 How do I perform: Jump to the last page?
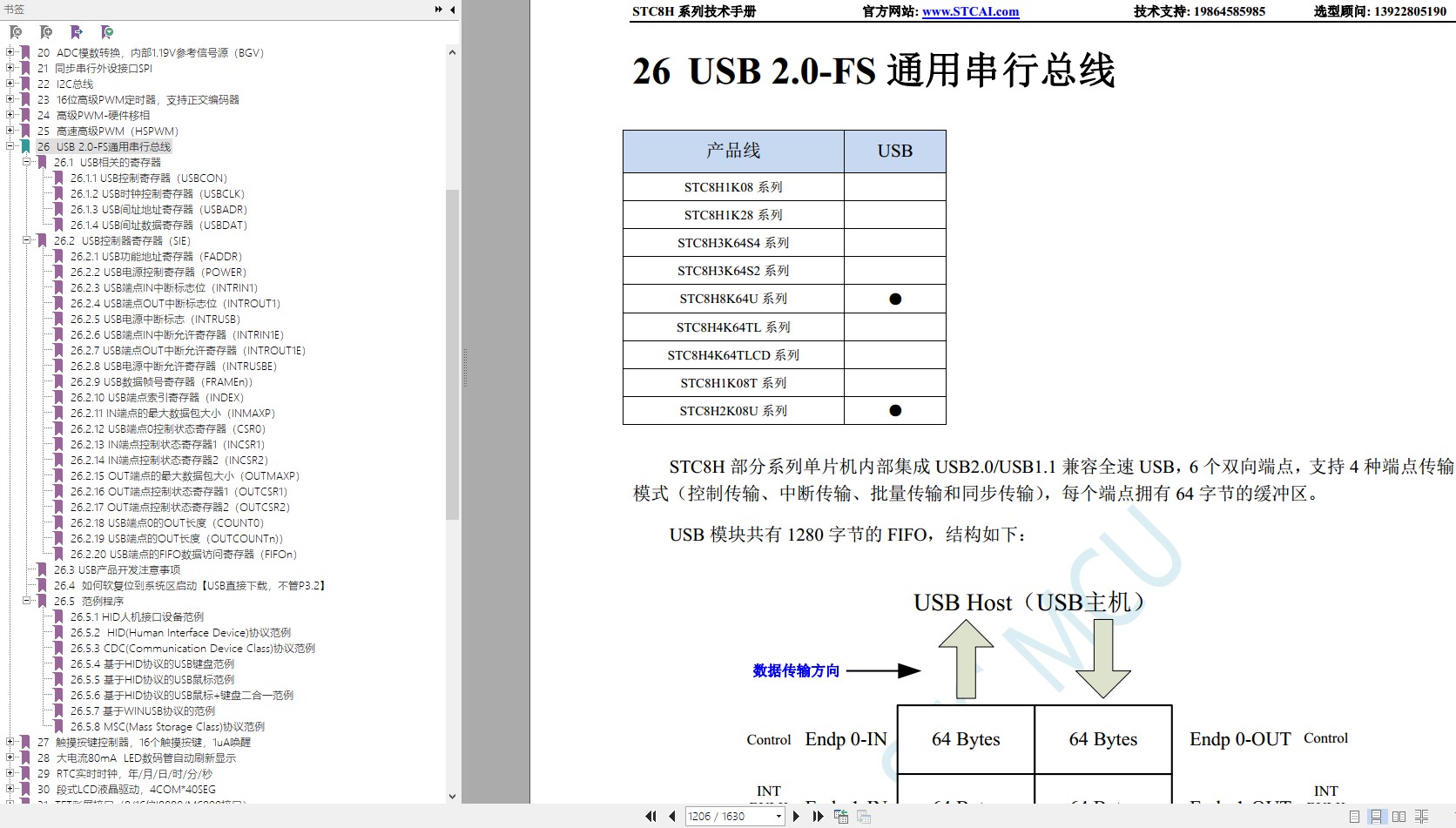[x=818, y=816]
